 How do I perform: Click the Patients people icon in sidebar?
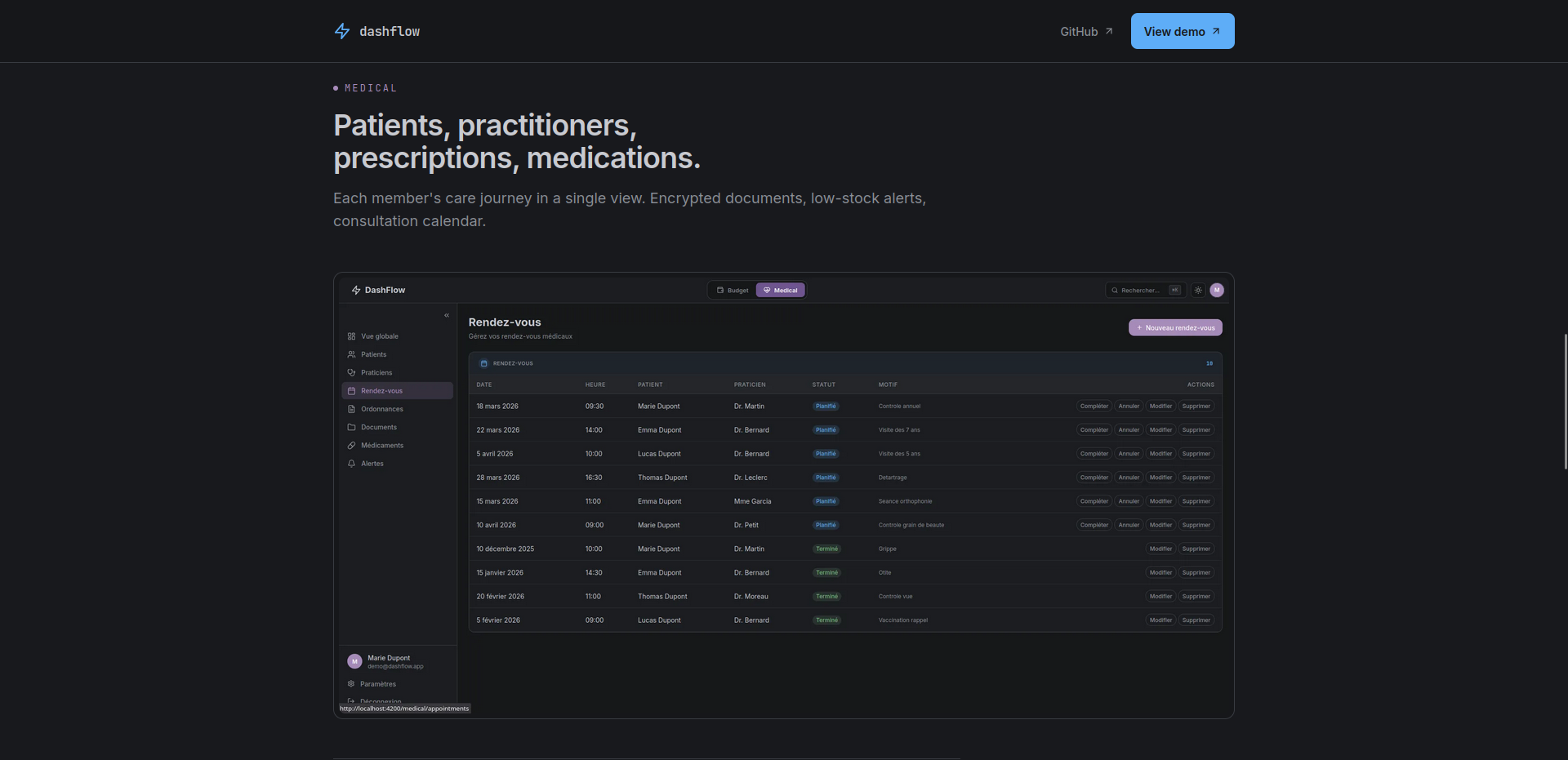click(351, 354)
